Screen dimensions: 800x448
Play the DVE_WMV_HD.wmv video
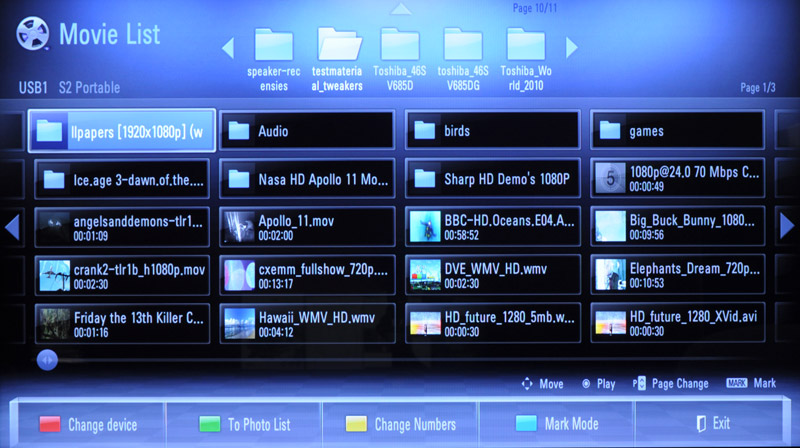pyautogui.click(x=492, y=276)
